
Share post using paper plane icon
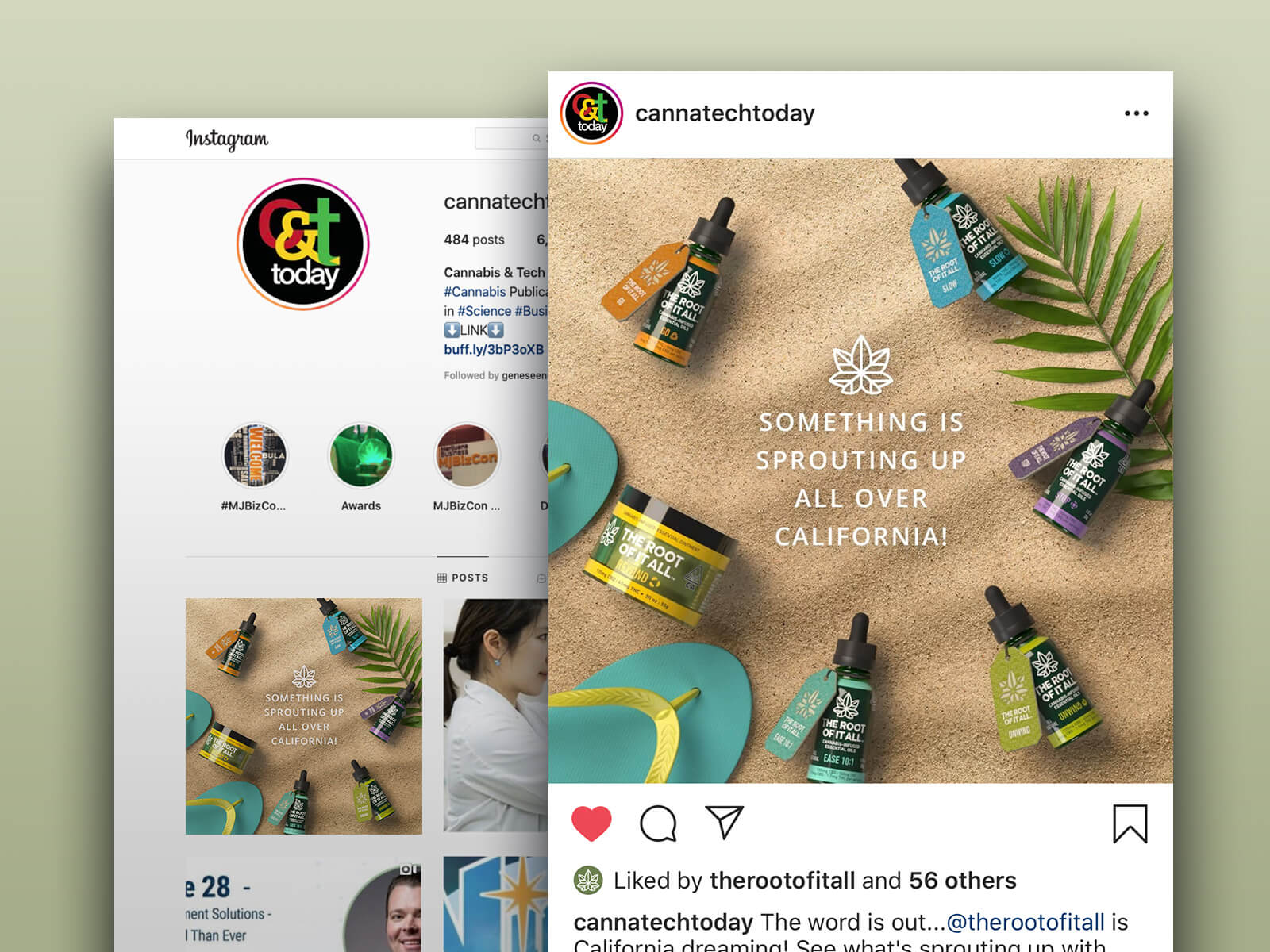click(x=724, y=823)
